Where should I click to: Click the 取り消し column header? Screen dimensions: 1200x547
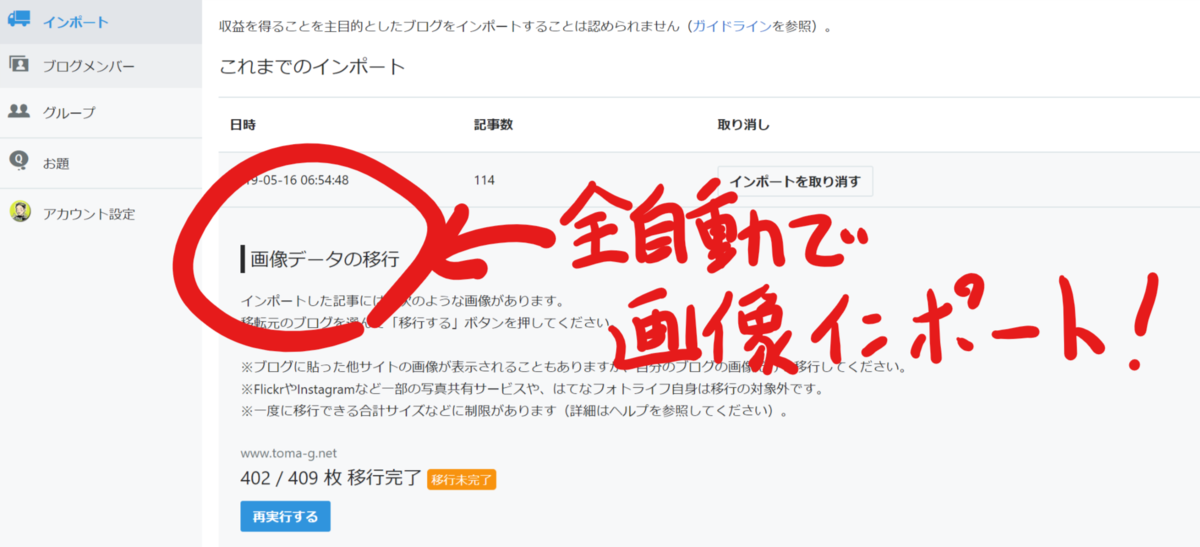(x=744, y=125)
